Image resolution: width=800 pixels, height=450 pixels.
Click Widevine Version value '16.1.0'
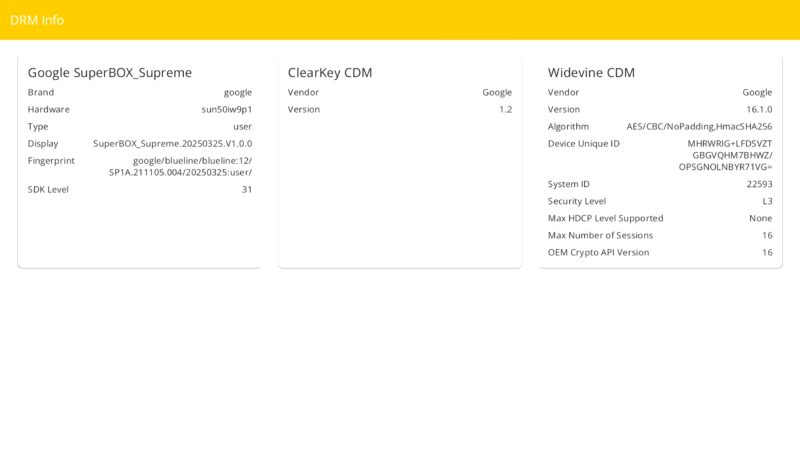pos(759,109)
